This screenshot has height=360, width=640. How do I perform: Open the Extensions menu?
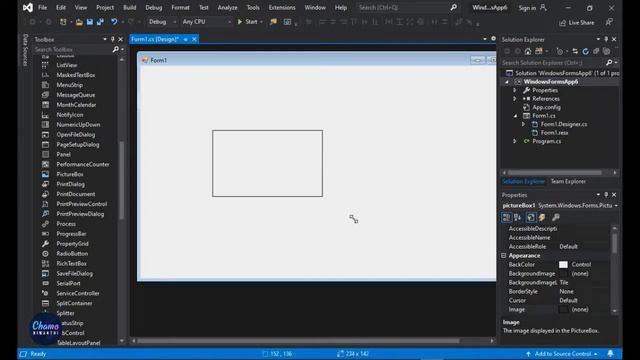(282, 7)
